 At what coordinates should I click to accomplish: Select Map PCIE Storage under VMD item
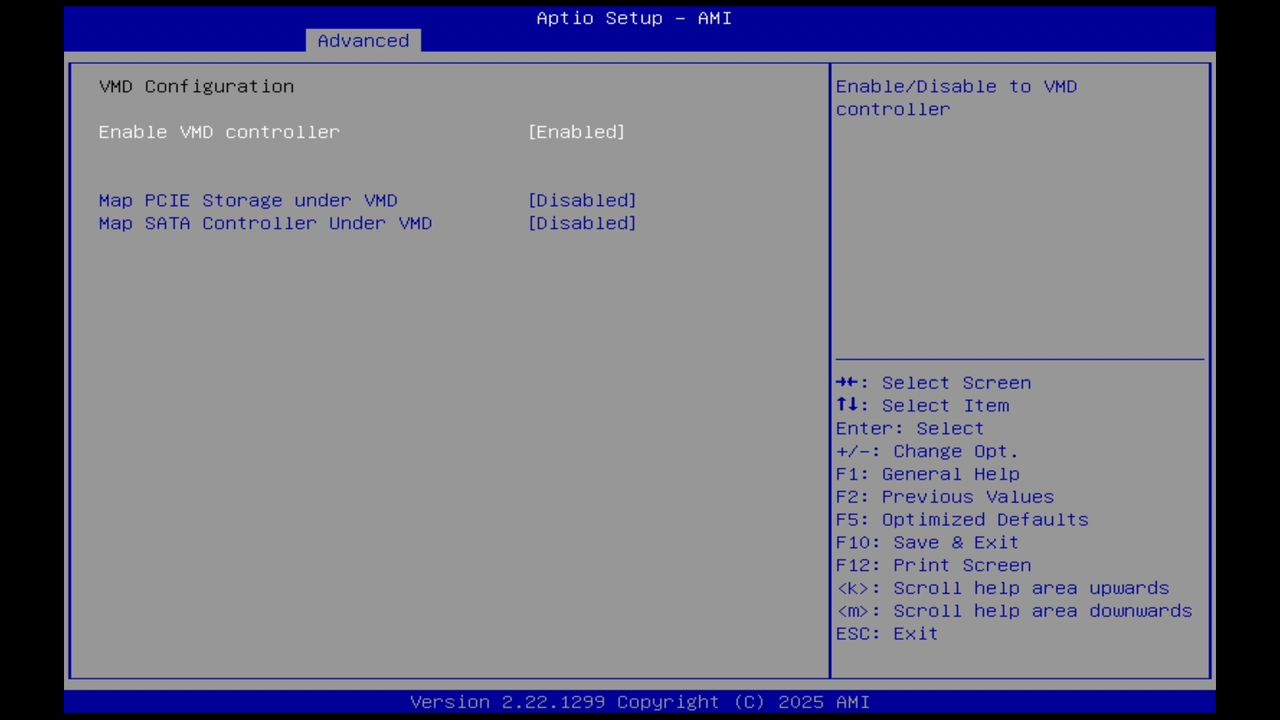click(x=247, y=200)
